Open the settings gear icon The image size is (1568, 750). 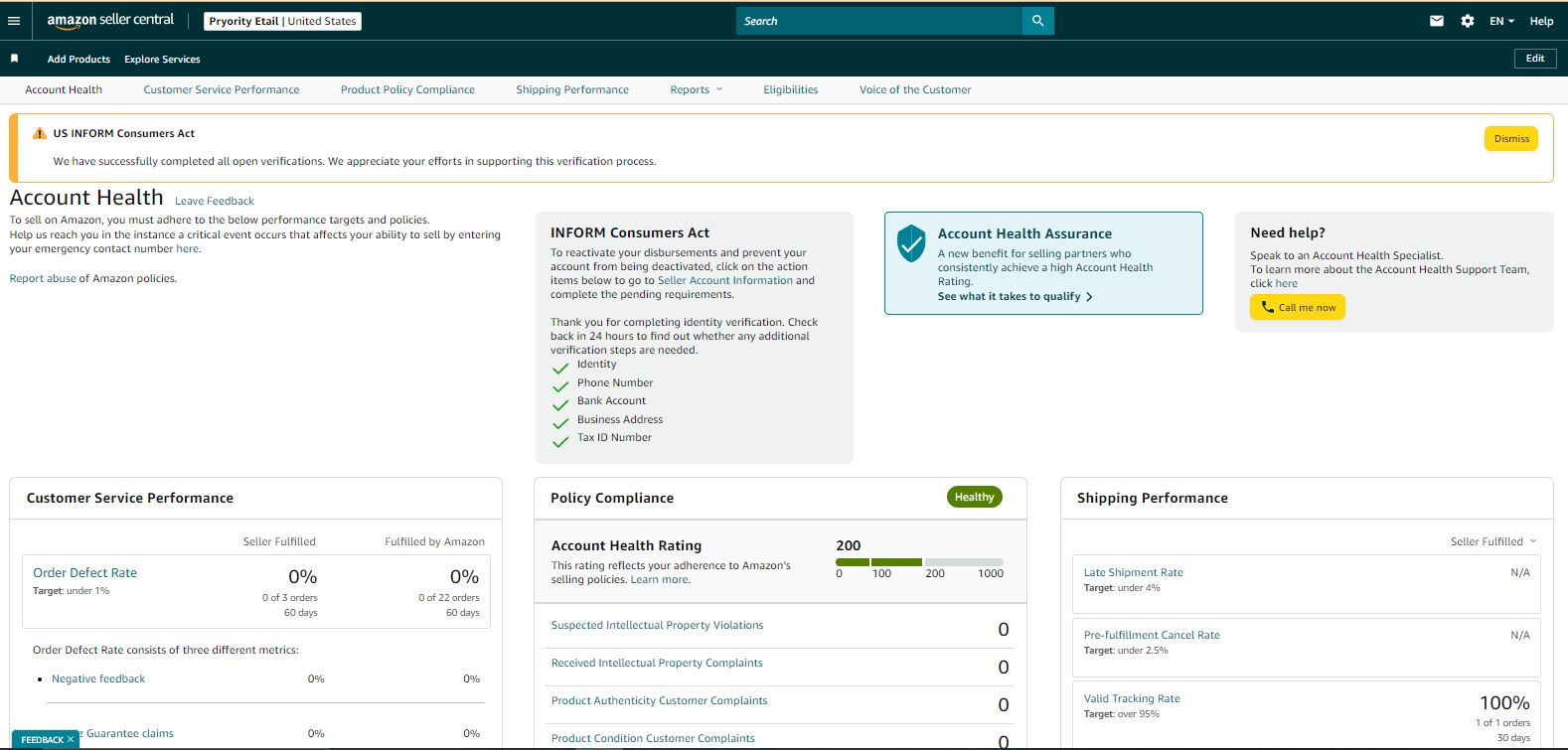pos(1468,21)
